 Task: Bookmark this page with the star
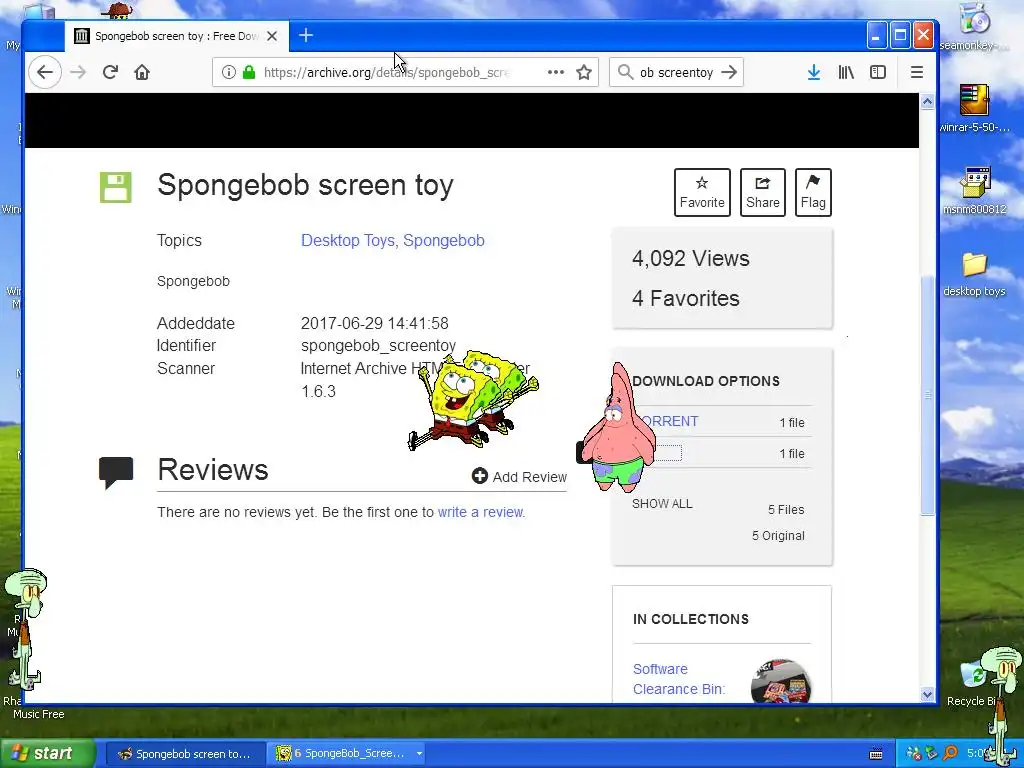pyautogui.click(x=584, y=72)
